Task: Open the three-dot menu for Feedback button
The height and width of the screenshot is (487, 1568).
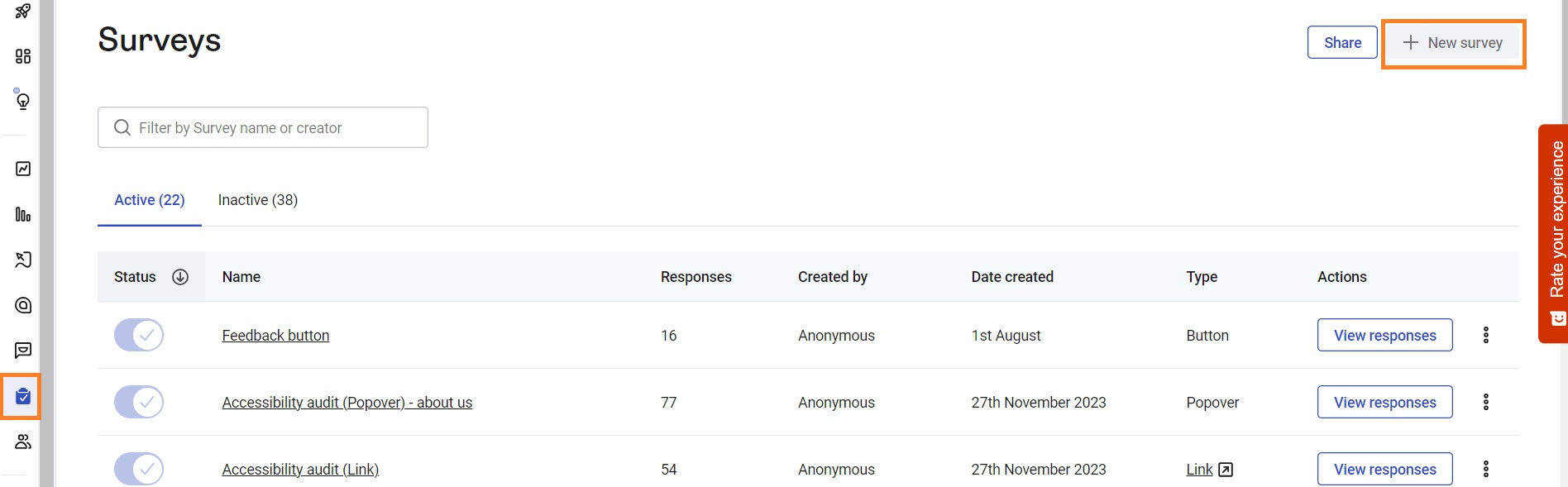Action: click(1486, 335)
